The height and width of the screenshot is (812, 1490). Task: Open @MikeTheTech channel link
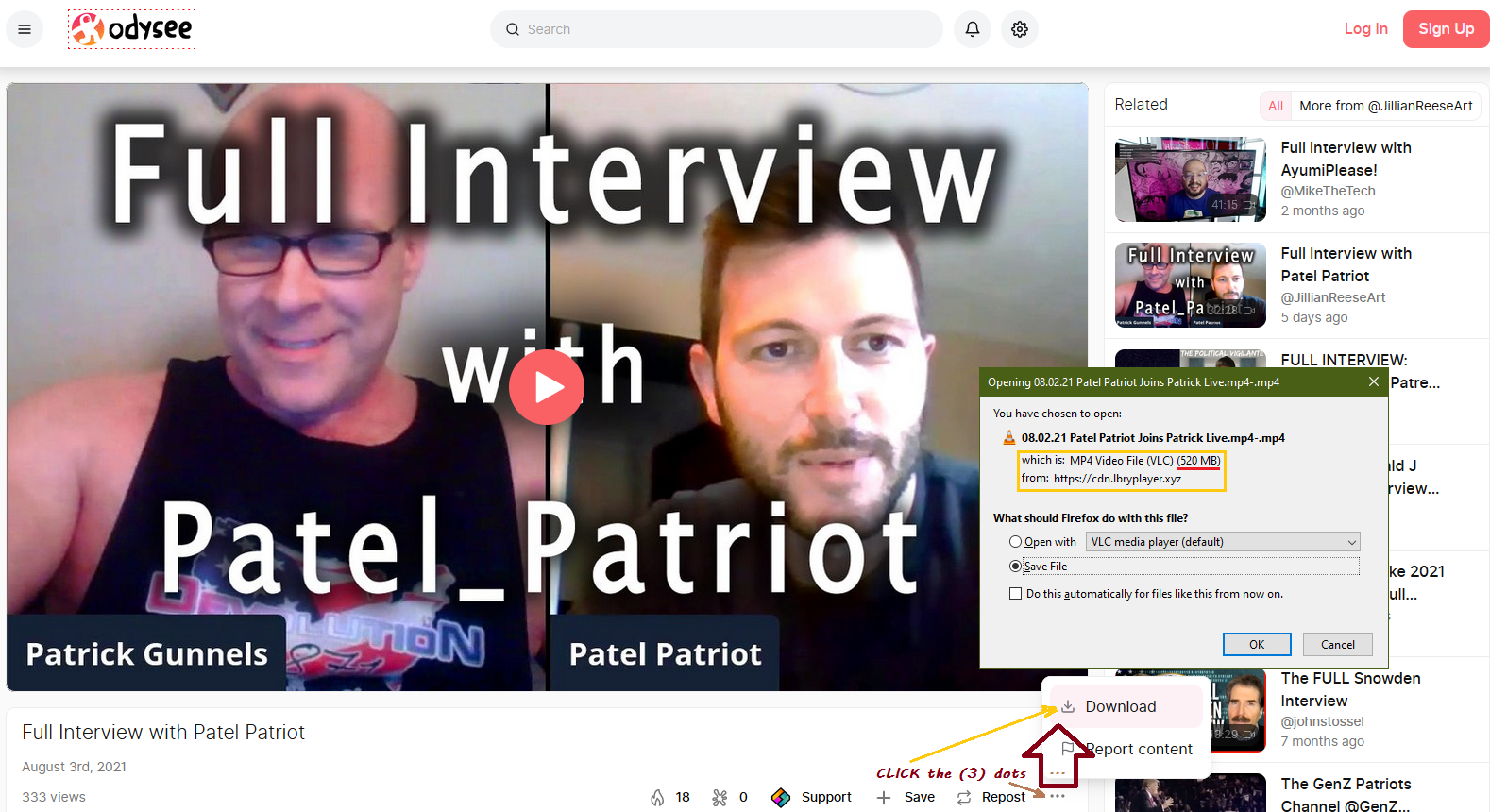(1328, 191)
